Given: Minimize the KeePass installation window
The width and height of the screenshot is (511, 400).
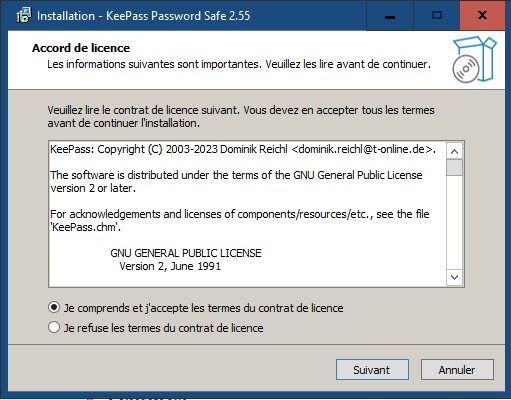Looking at the screenshot, I should click(390, 15).
